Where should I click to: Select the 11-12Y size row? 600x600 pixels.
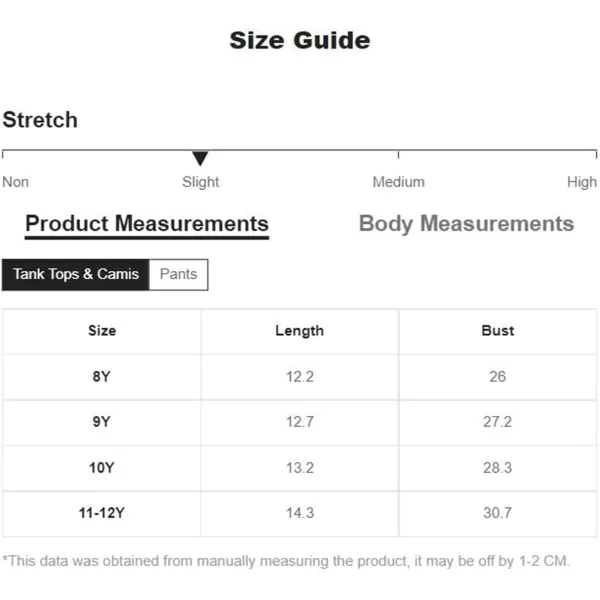tap(300, 514)
